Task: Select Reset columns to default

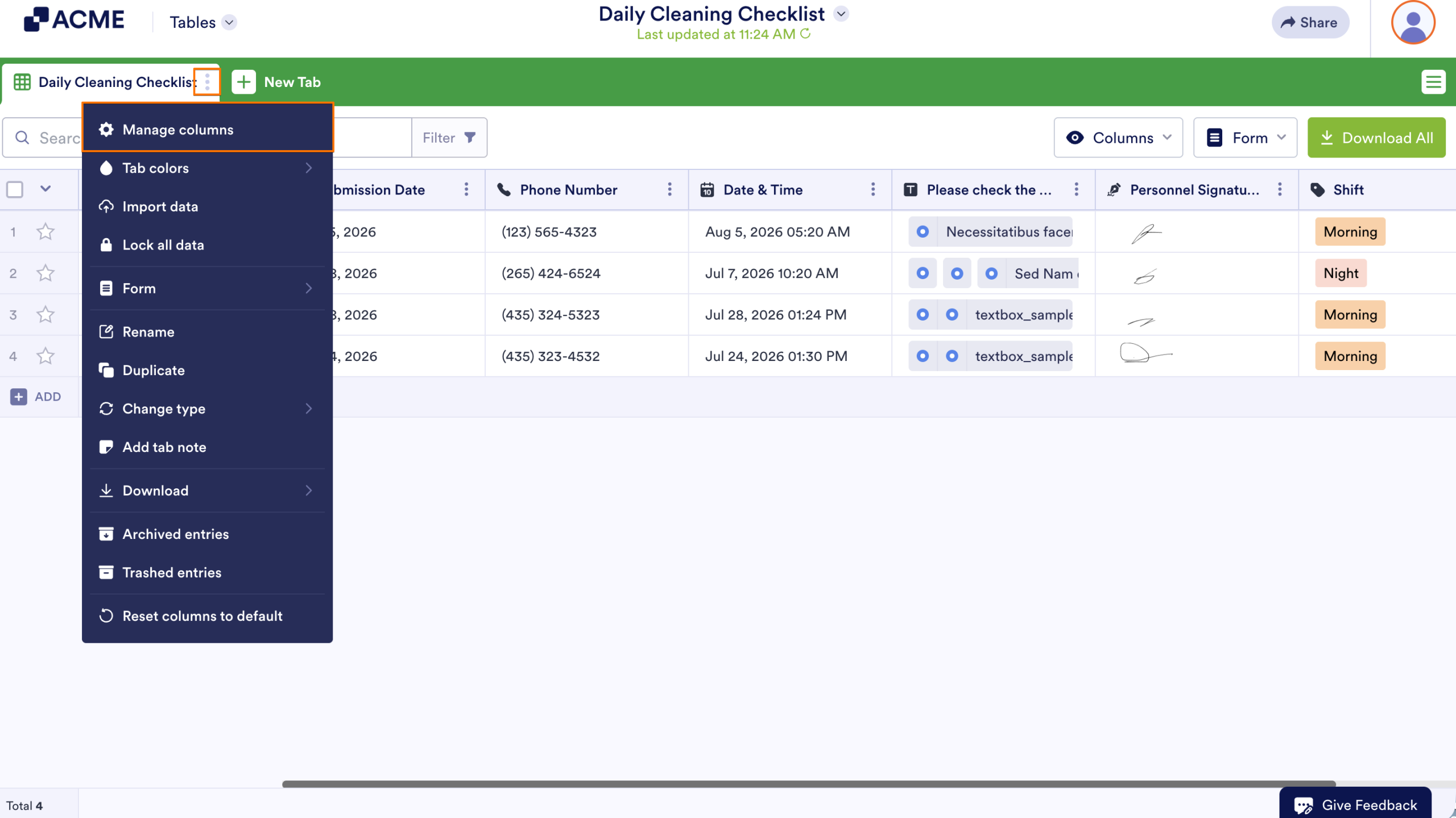Action: 207,616
